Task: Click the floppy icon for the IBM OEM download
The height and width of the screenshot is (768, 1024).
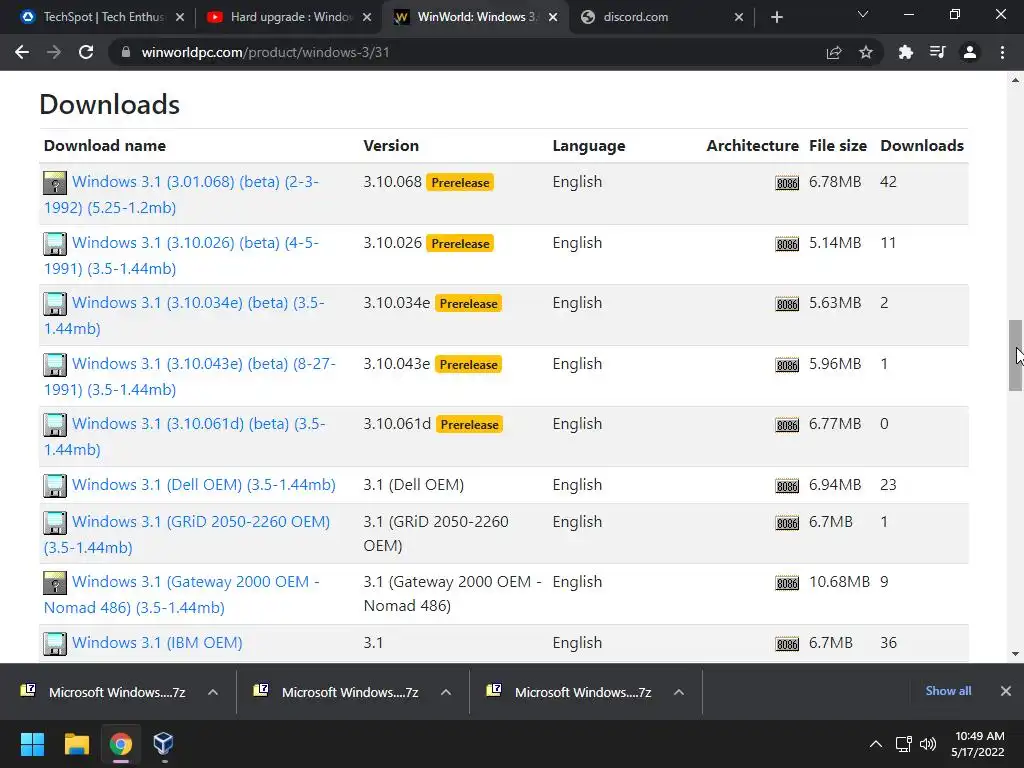Action: click(x=55, y=643)
